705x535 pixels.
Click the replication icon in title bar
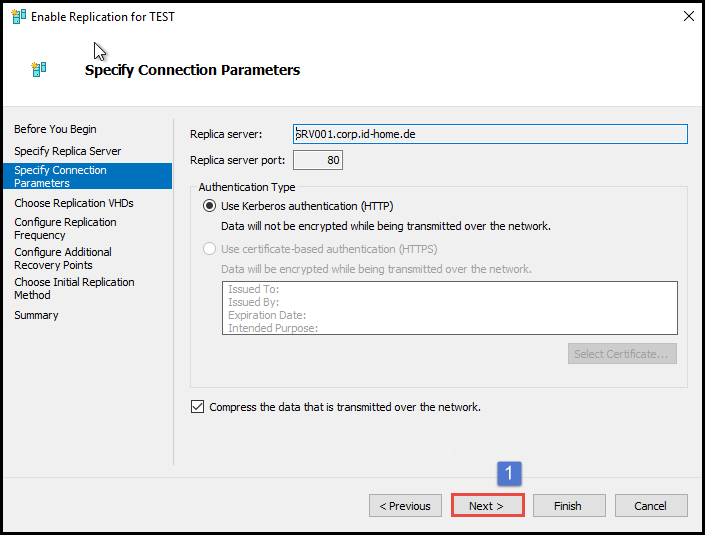18,17
